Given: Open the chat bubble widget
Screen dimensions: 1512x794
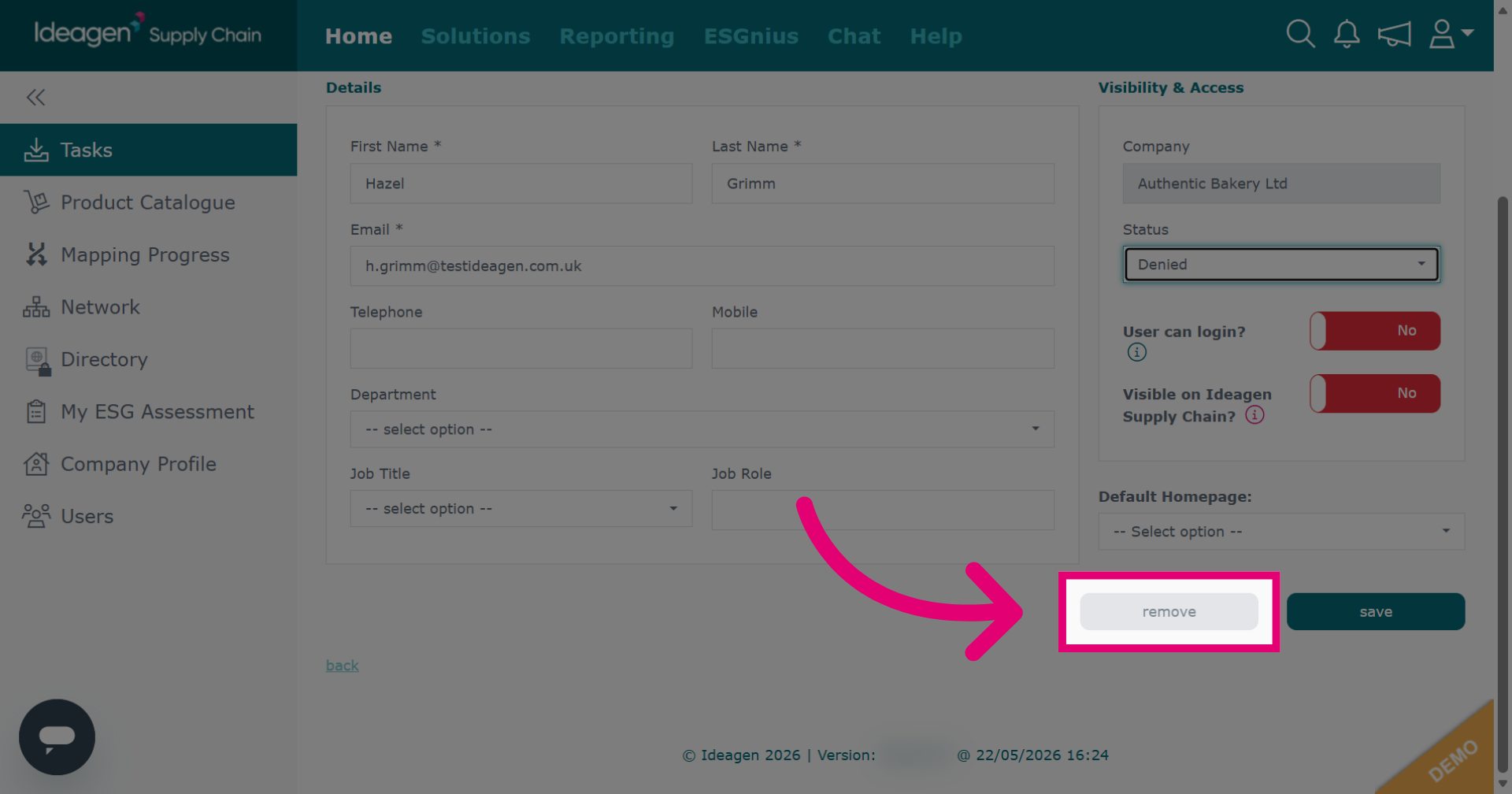Looking at the screenshot, I should coord(57,737).
